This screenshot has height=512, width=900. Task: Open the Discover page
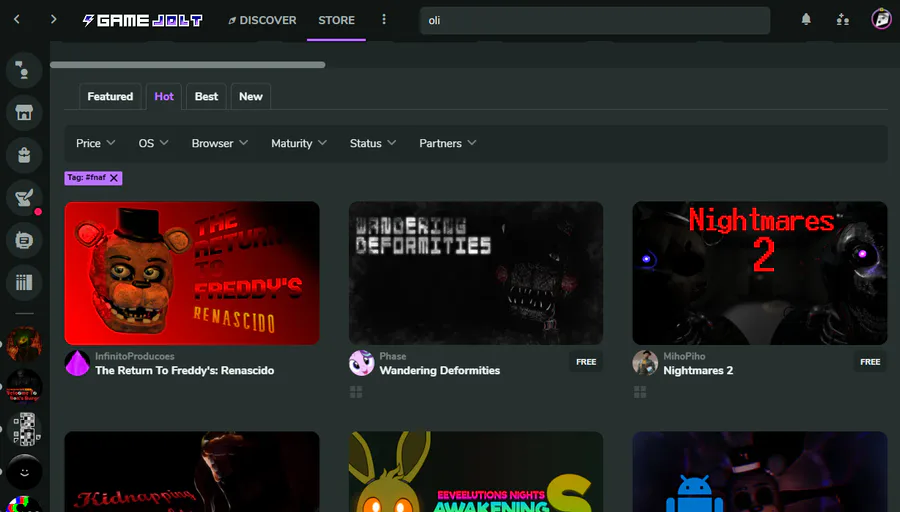[x=262, y=20]
